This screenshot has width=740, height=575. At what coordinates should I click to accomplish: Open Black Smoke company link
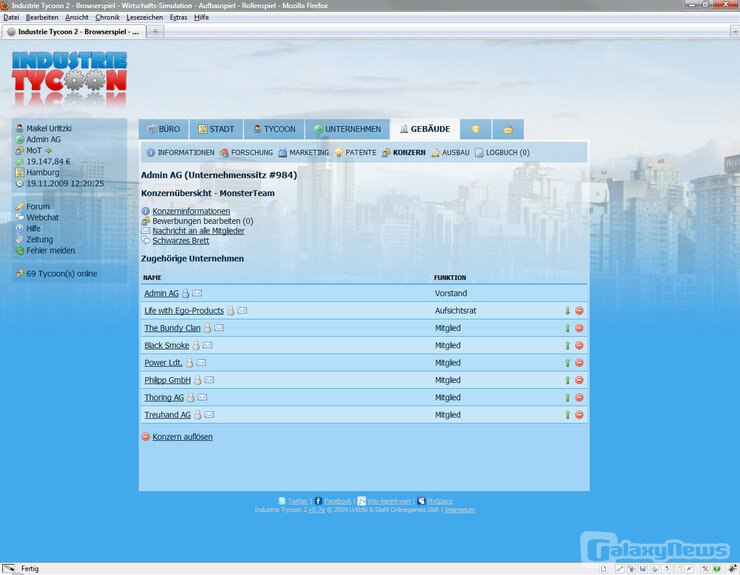(167, 346)
